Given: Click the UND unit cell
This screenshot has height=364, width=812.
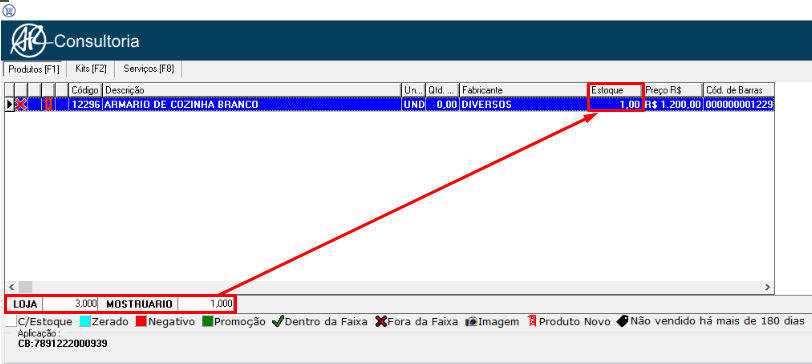Looking at the screenshot, I should (414, 105).
